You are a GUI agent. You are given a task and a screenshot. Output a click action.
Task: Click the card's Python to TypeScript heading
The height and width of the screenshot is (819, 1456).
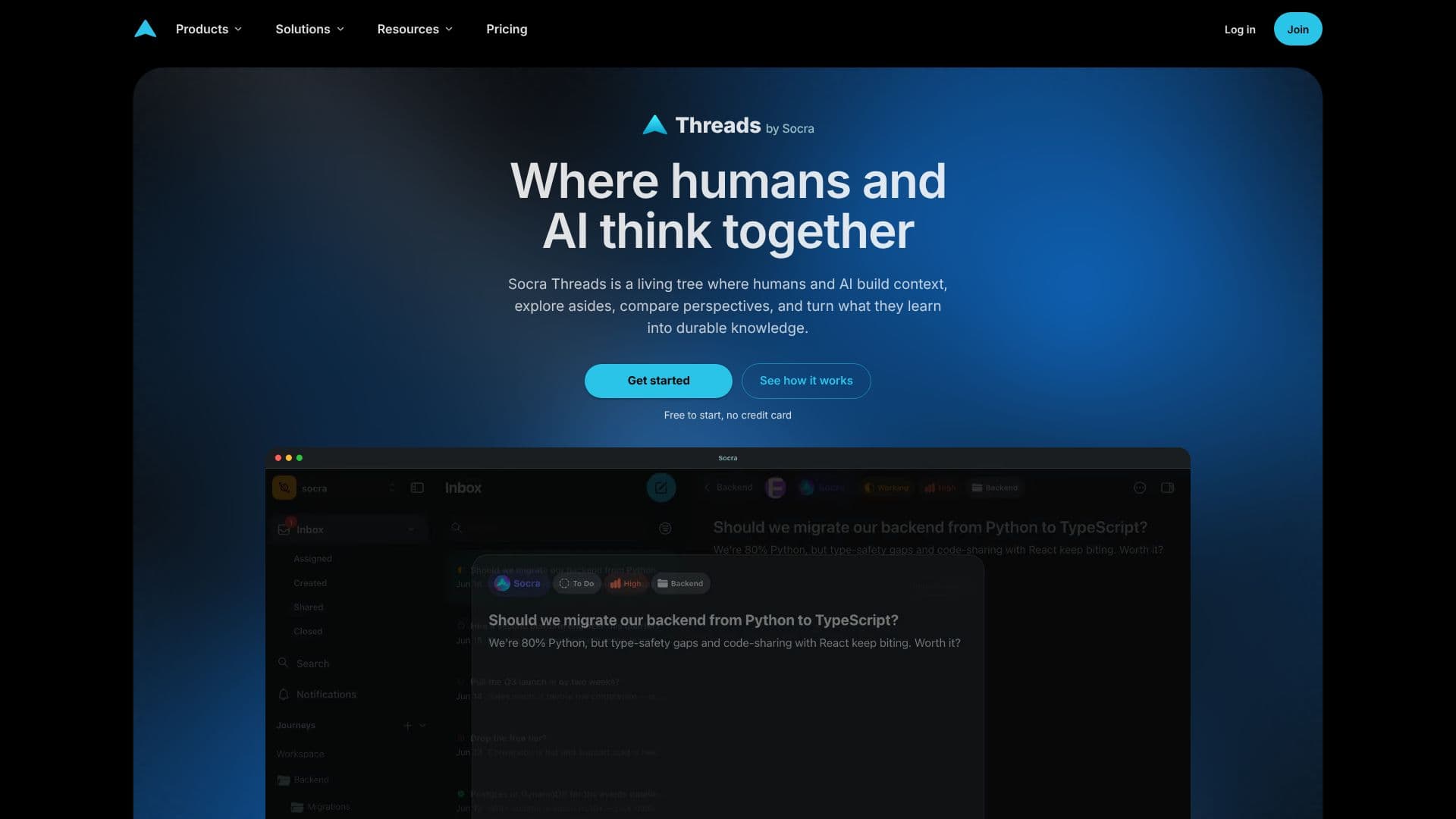tap(693, 620)
